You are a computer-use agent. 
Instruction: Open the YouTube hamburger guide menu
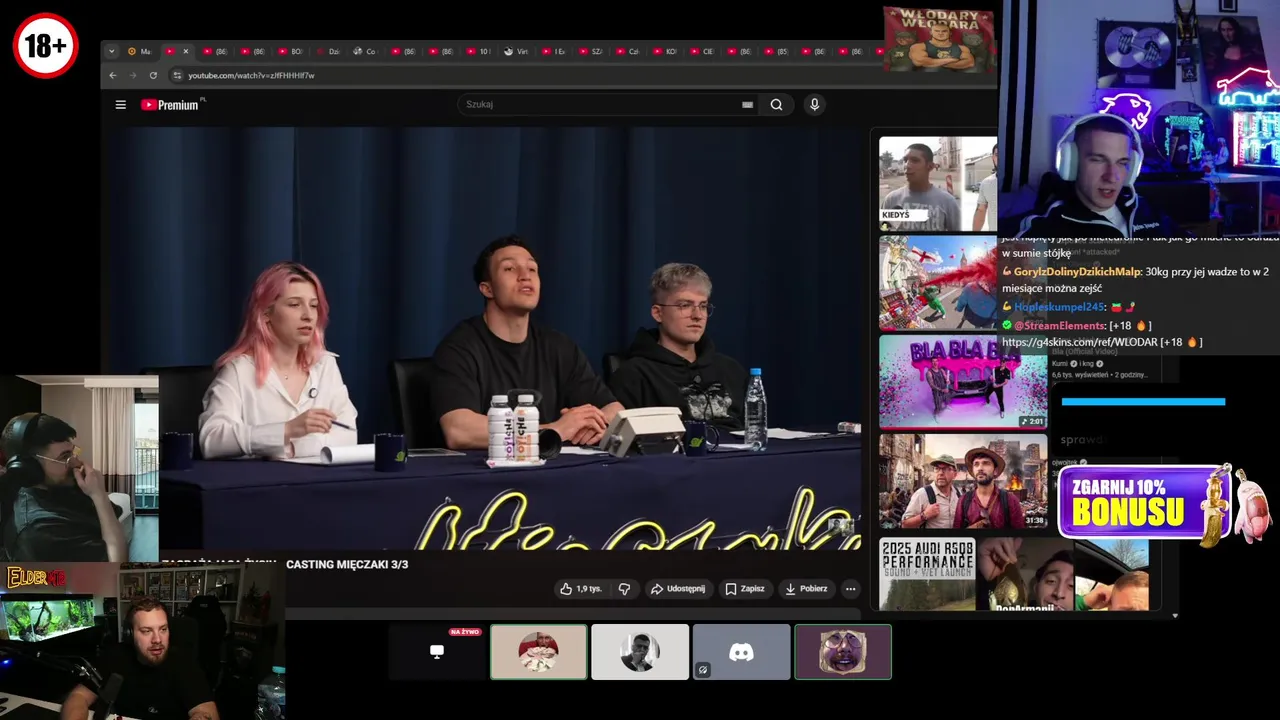click(121, 104)
